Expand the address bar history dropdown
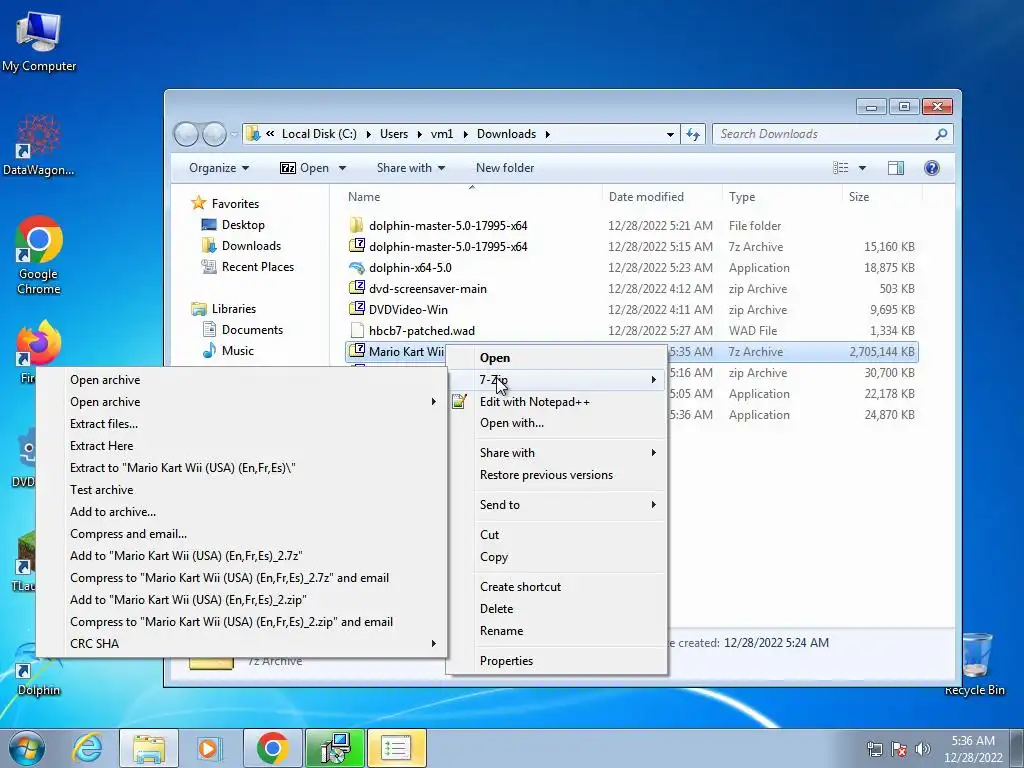Screen dimensions: 1024x768 670,134
